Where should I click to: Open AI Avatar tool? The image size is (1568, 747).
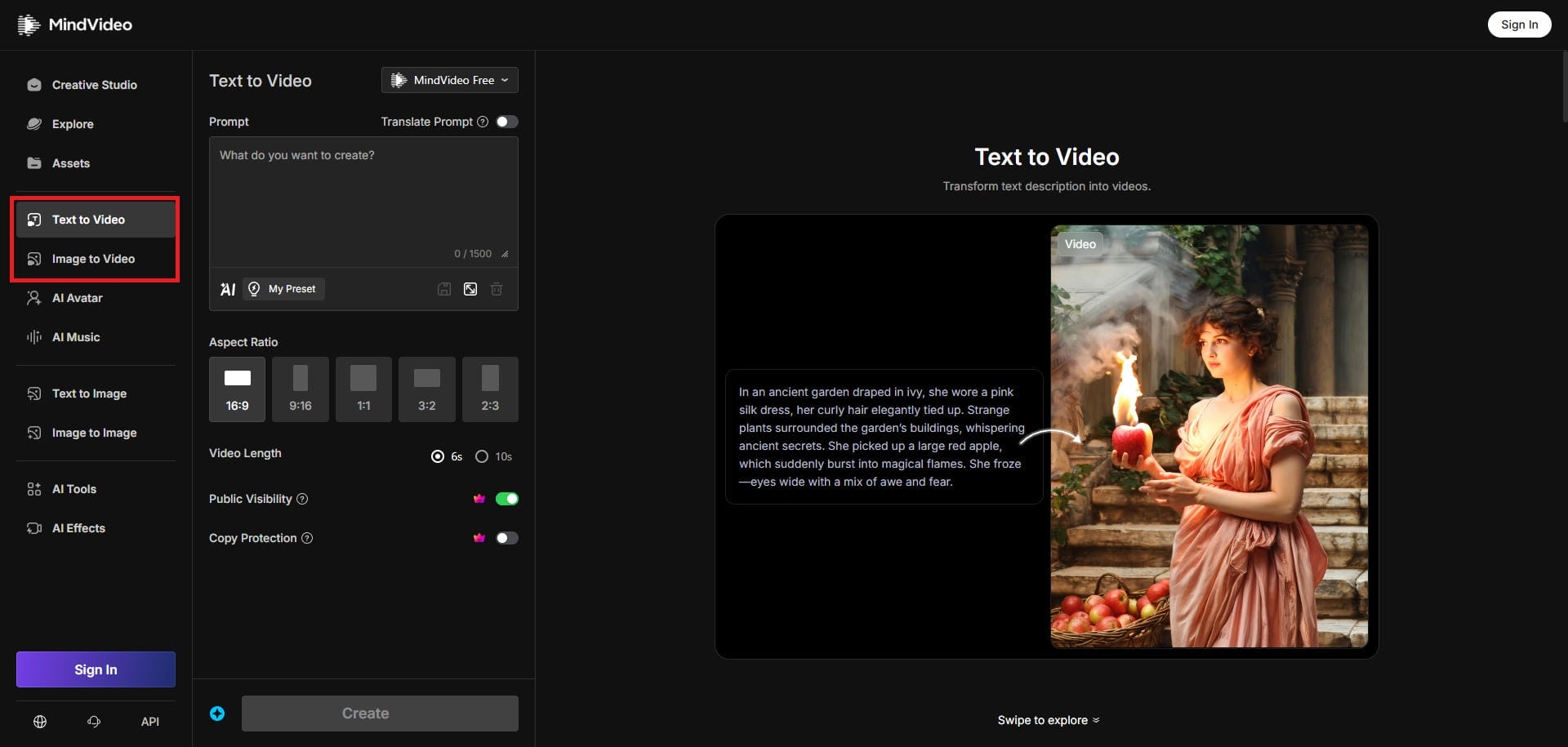click(x=96, y=298)
